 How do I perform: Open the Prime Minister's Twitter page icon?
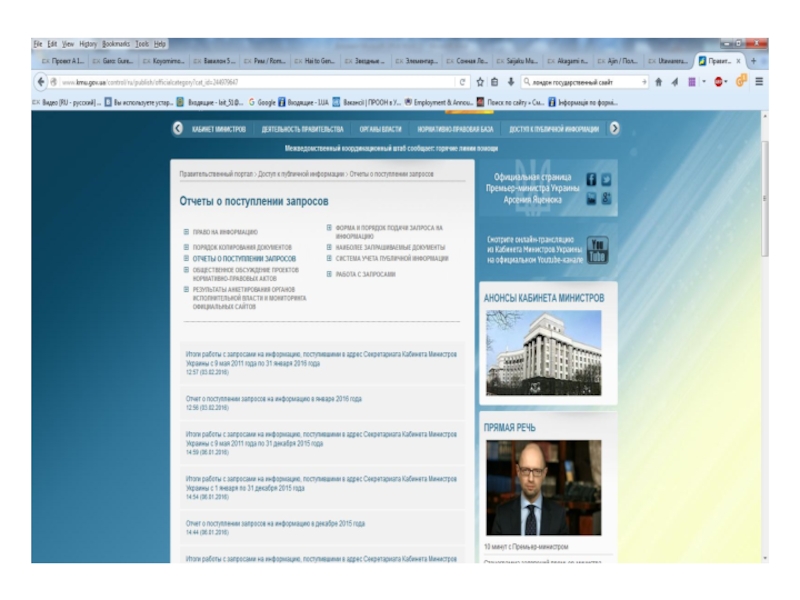pyautogui.click(x=606, y=180)
